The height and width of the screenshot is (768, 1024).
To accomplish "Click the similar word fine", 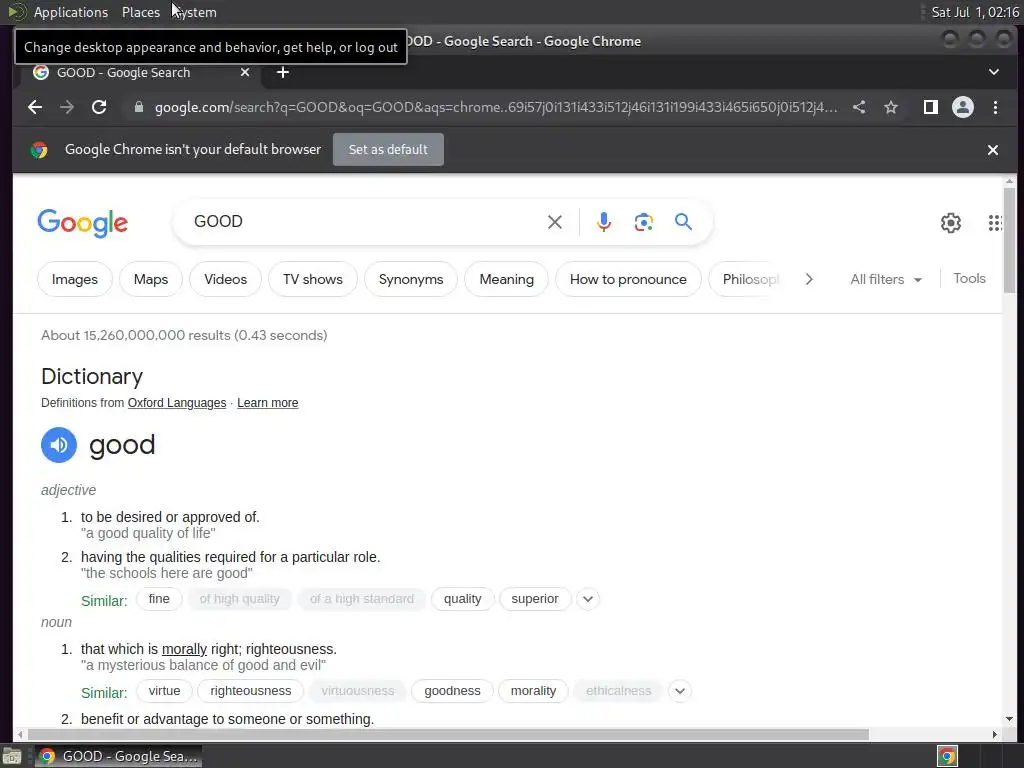I will click(159, 599).
